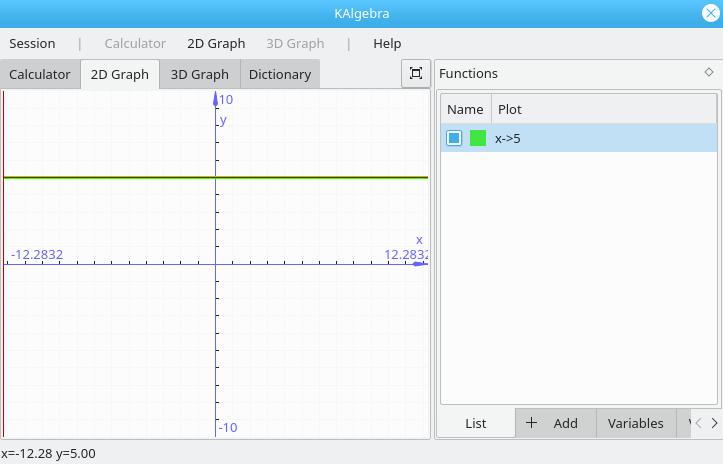The width and height of the screenshot is (723, 464).
Task: Open the Variables tab
Action: [635, 423]
